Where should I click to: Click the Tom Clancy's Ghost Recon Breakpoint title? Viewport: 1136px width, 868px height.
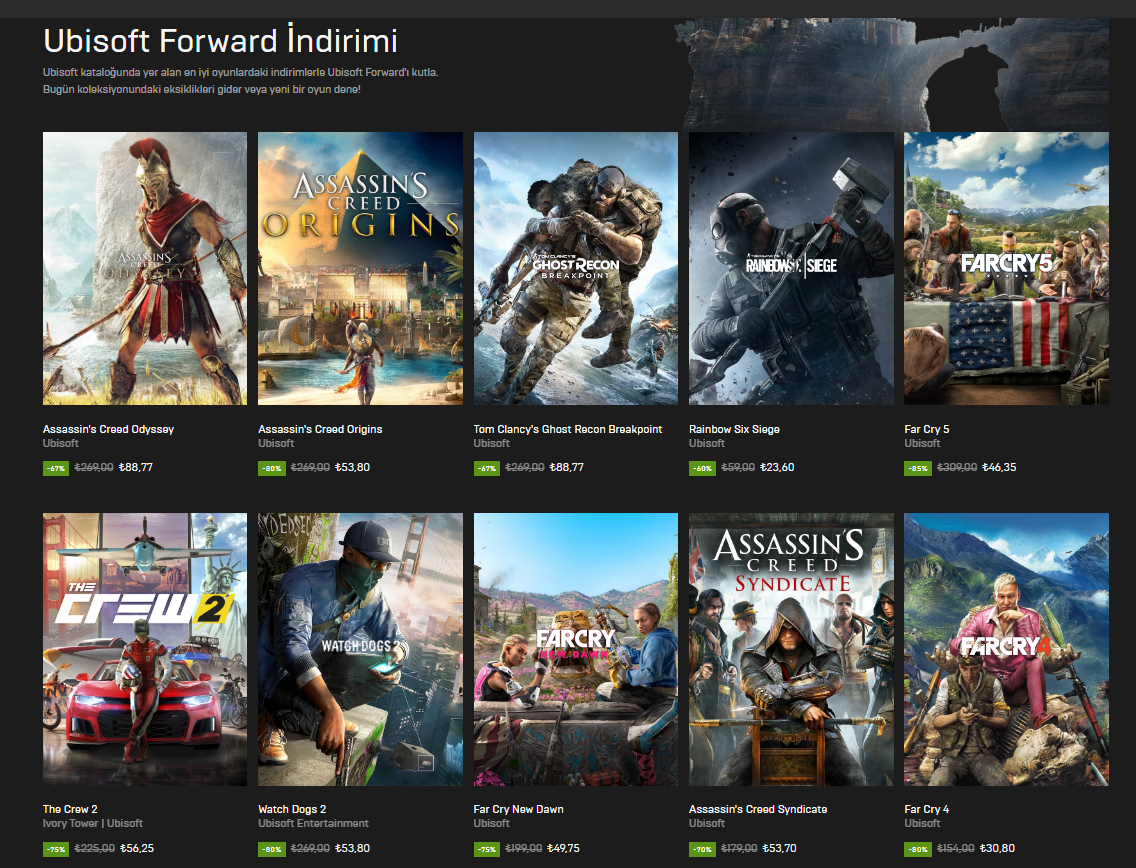point(568,429)
